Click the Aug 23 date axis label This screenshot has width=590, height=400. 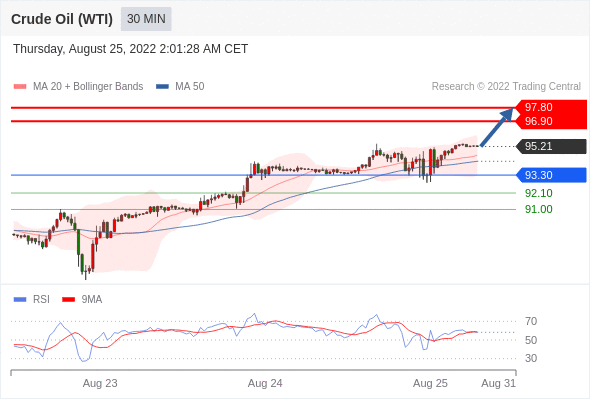coord(100,383)
